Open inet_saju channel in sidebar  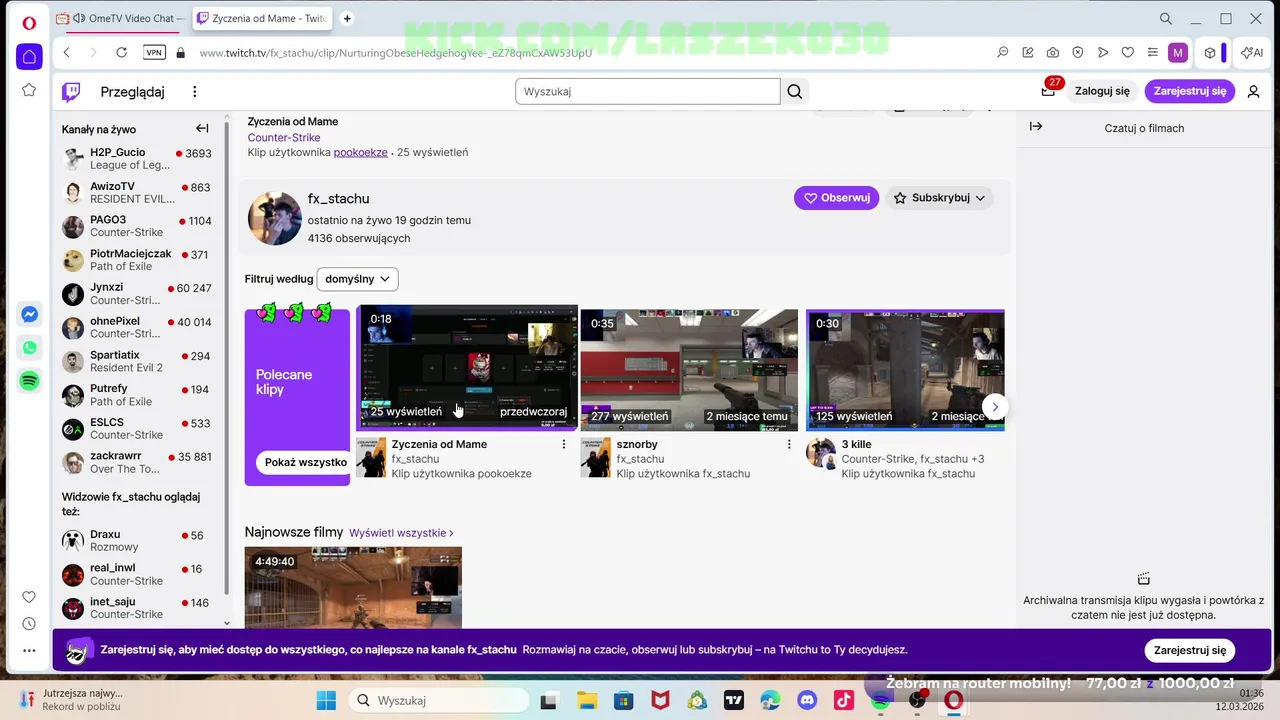click(x=137, y=608)
